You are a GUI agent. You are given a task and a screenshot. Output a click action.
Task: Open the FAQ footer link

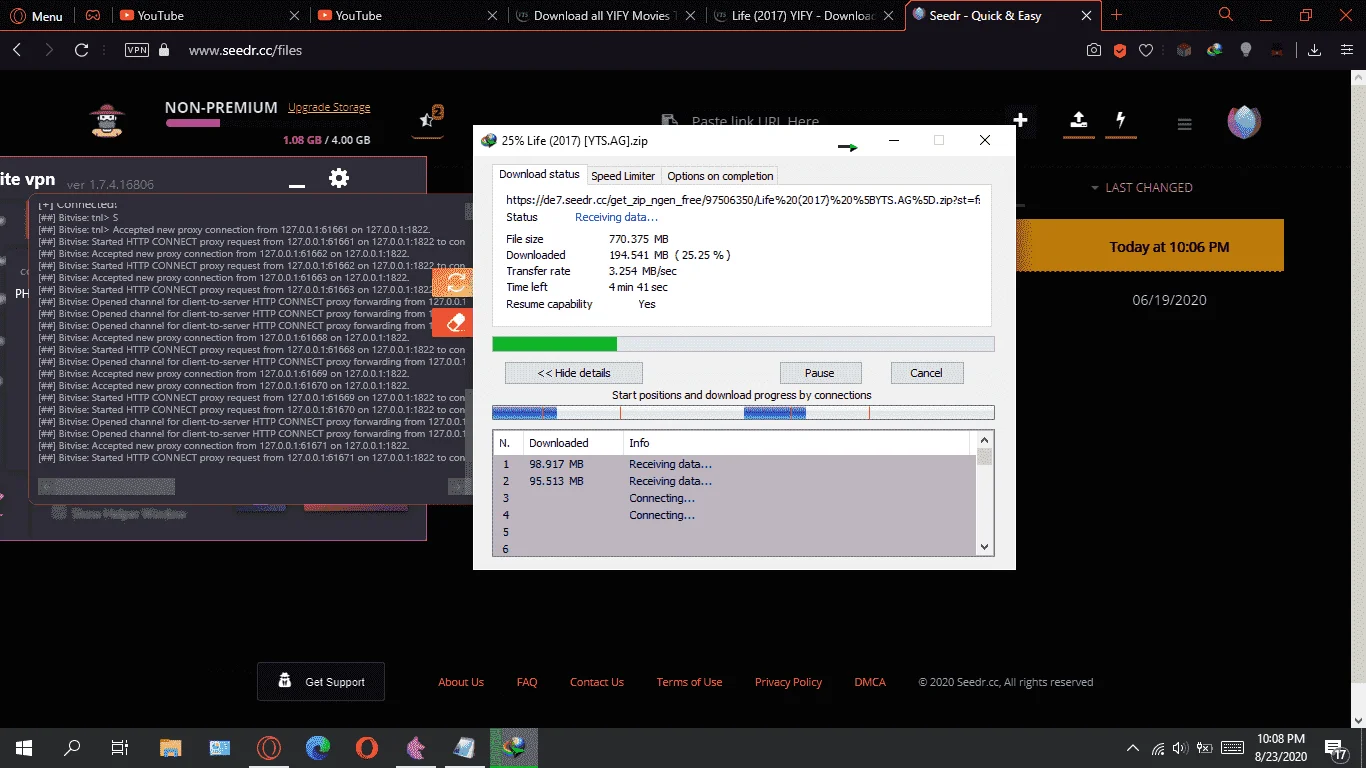point(527,682)
